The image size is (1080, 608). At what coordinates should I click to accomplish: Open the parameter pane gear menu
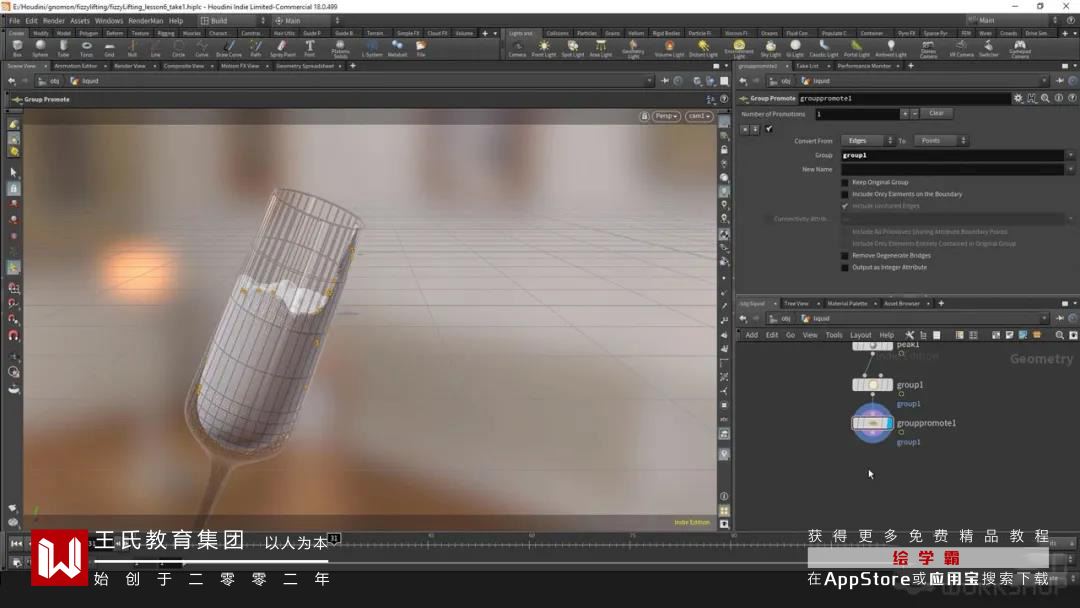click(x=1018, y=98)
